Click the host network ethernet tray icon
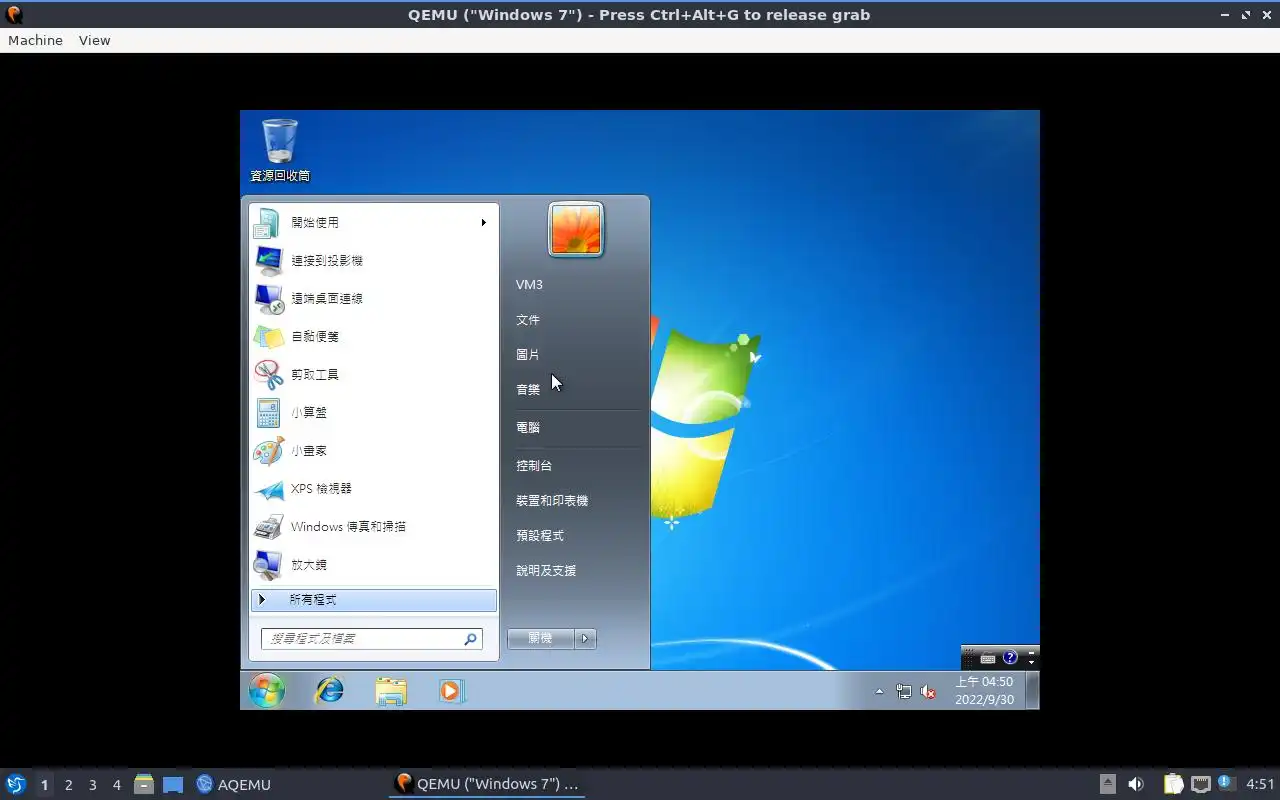Image resolution: width=1280 pixels, height=800 pixels. [1201, 784]
